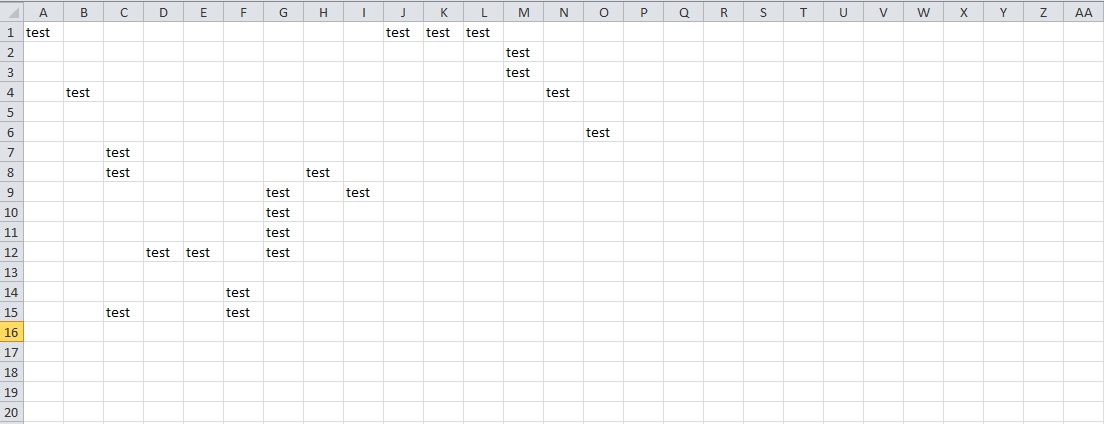1104x424 pixels.
Task: Click row 20 header
Action: point(11,412)
